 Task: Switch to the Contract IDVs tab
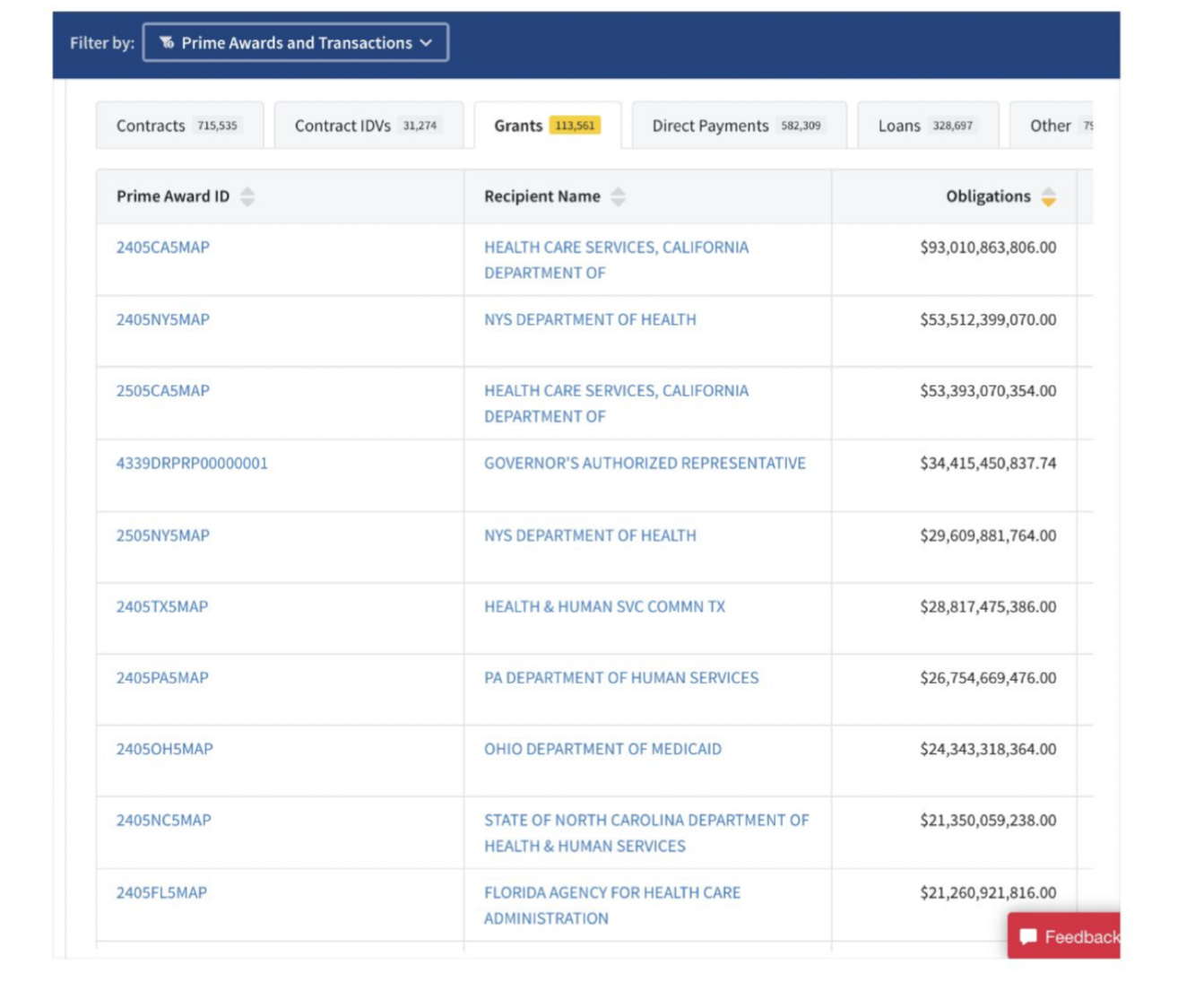(368, 126)
